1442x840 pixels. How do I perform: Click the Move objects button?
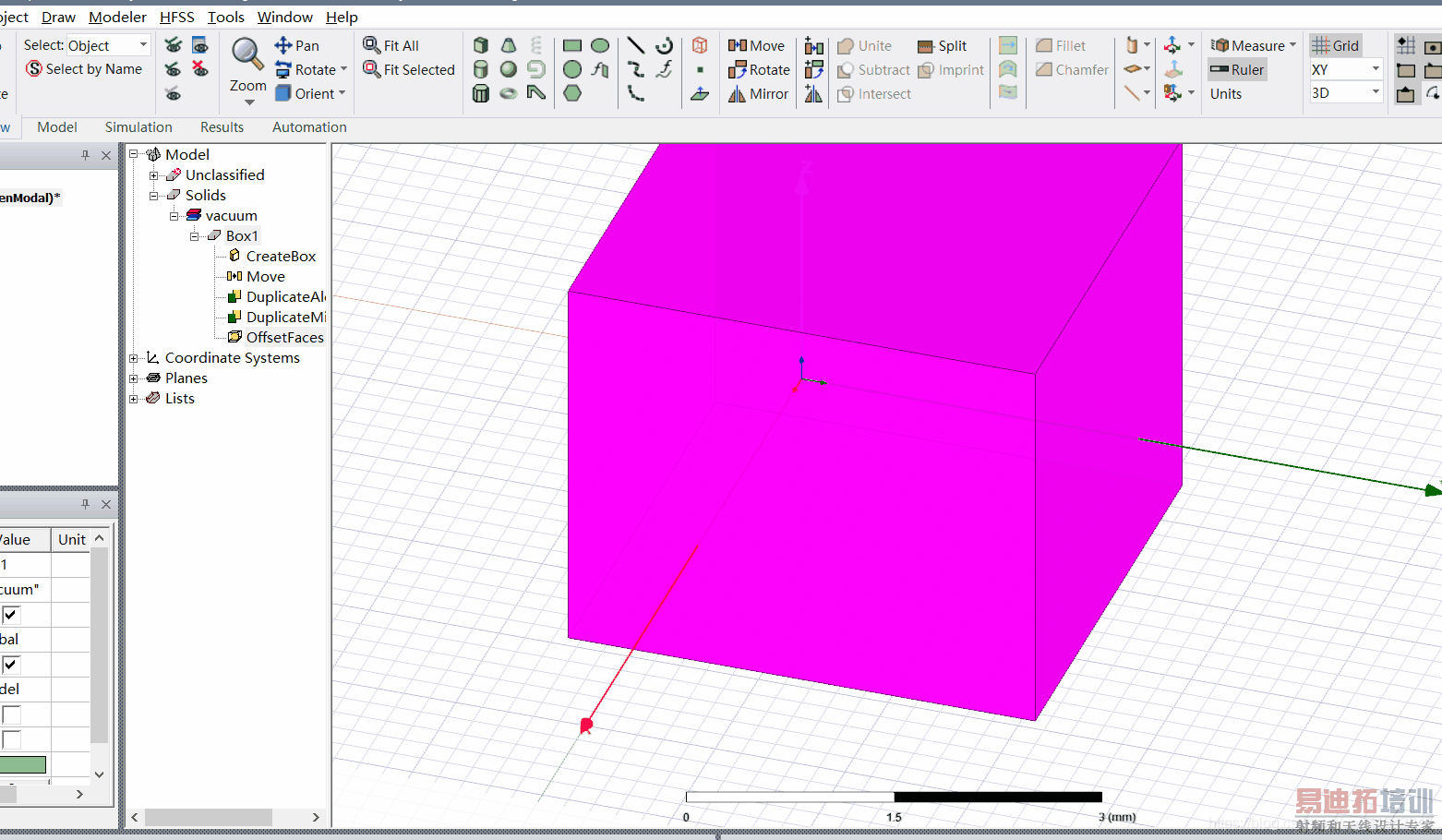pos(756,45)
